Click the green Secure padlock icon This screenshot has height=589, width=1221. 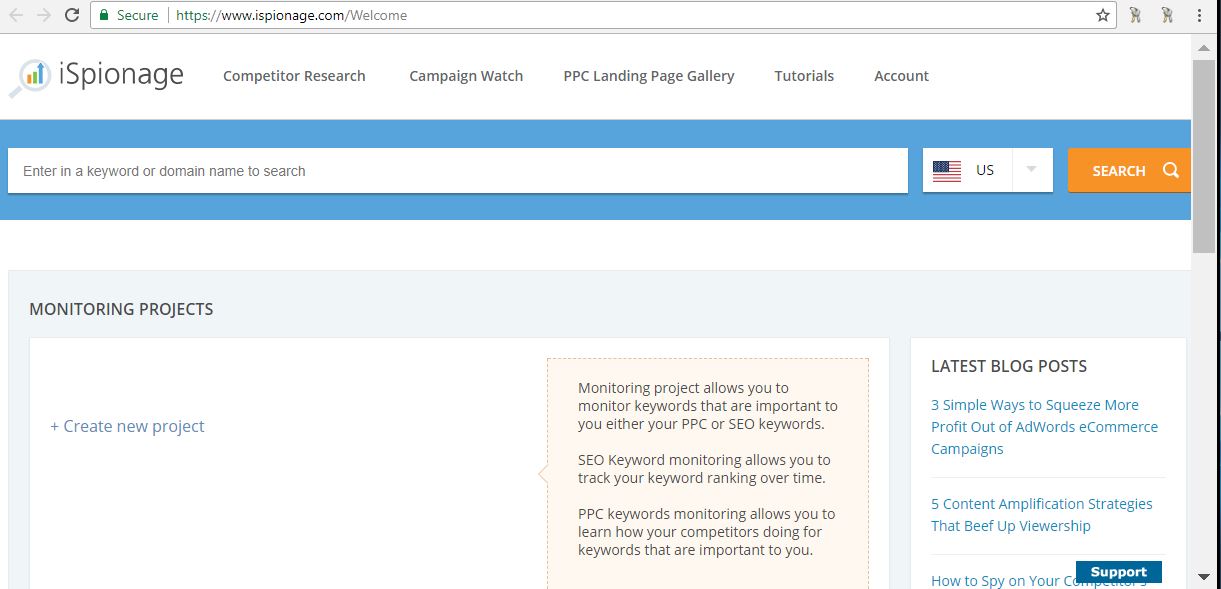[x=103, y=15]
